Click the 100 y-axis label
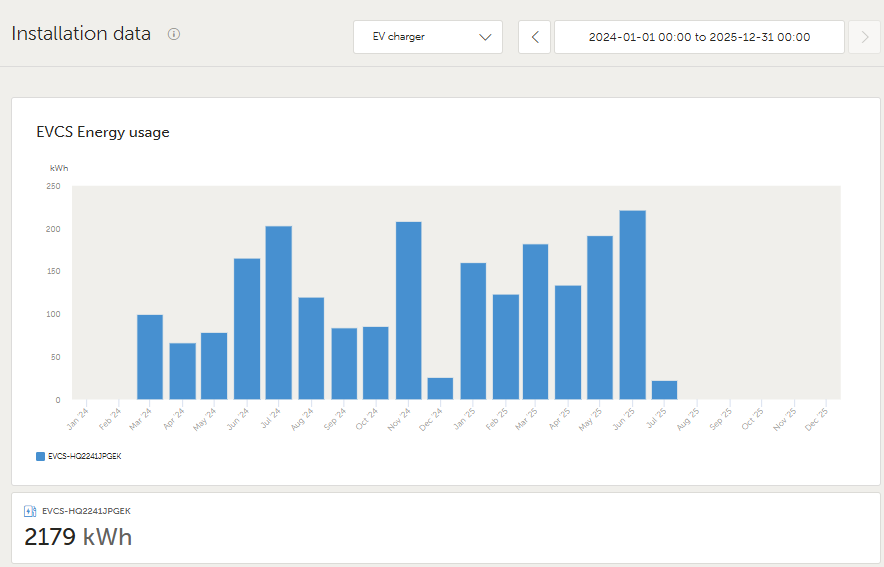884x567 pixels. [x=53, y=314]
